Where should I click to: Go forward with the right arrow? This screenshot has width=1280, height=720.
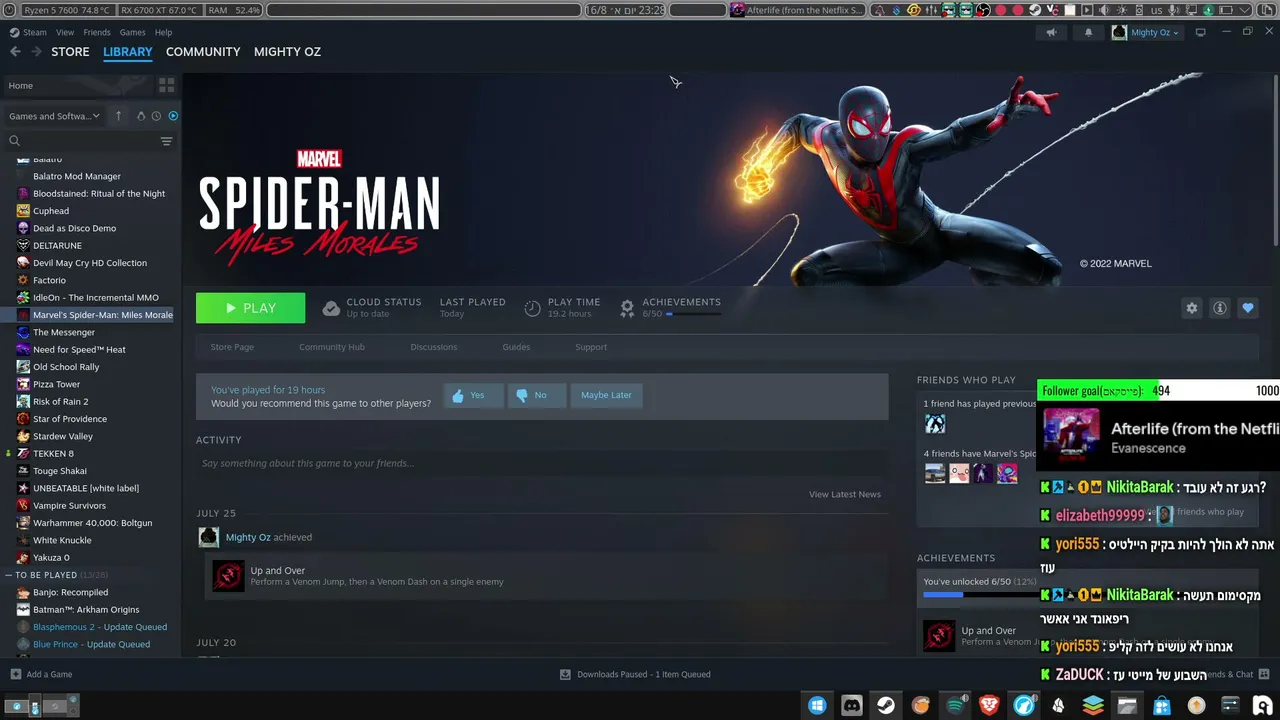tap(36, 52)
